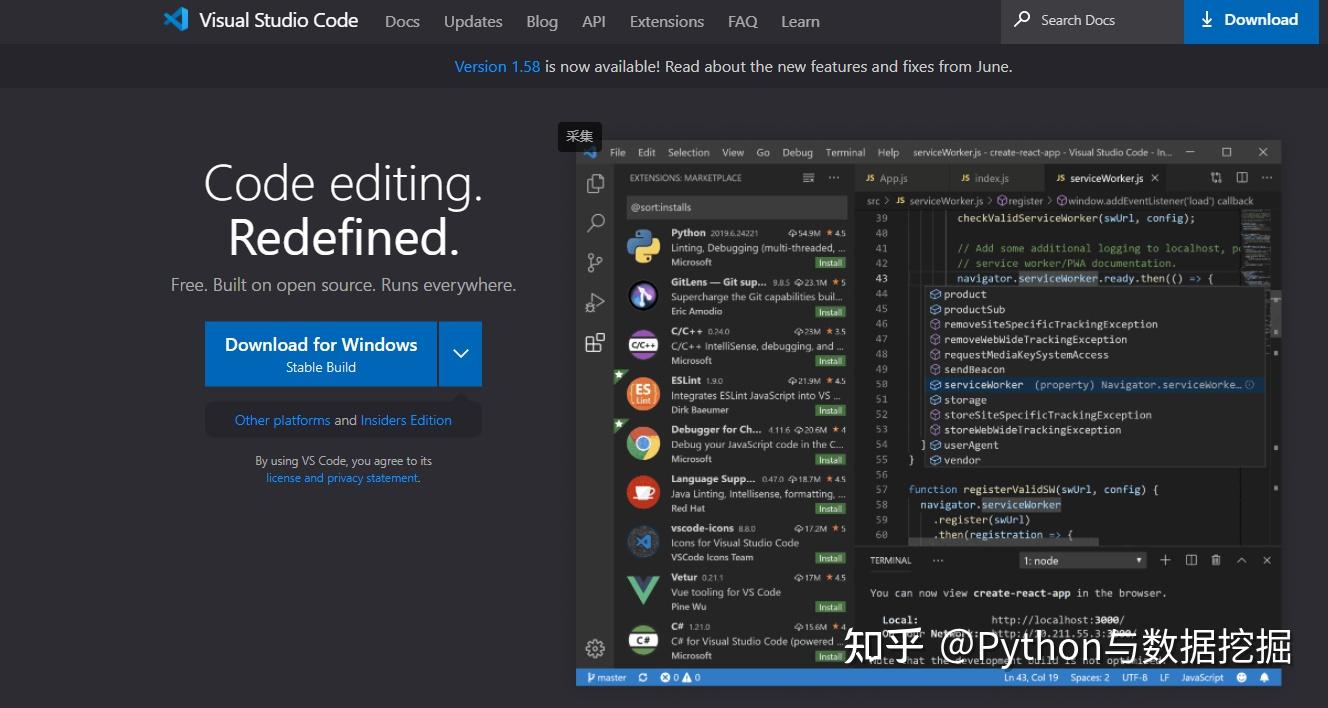Install the Python extension

click(x=831, y=262)
